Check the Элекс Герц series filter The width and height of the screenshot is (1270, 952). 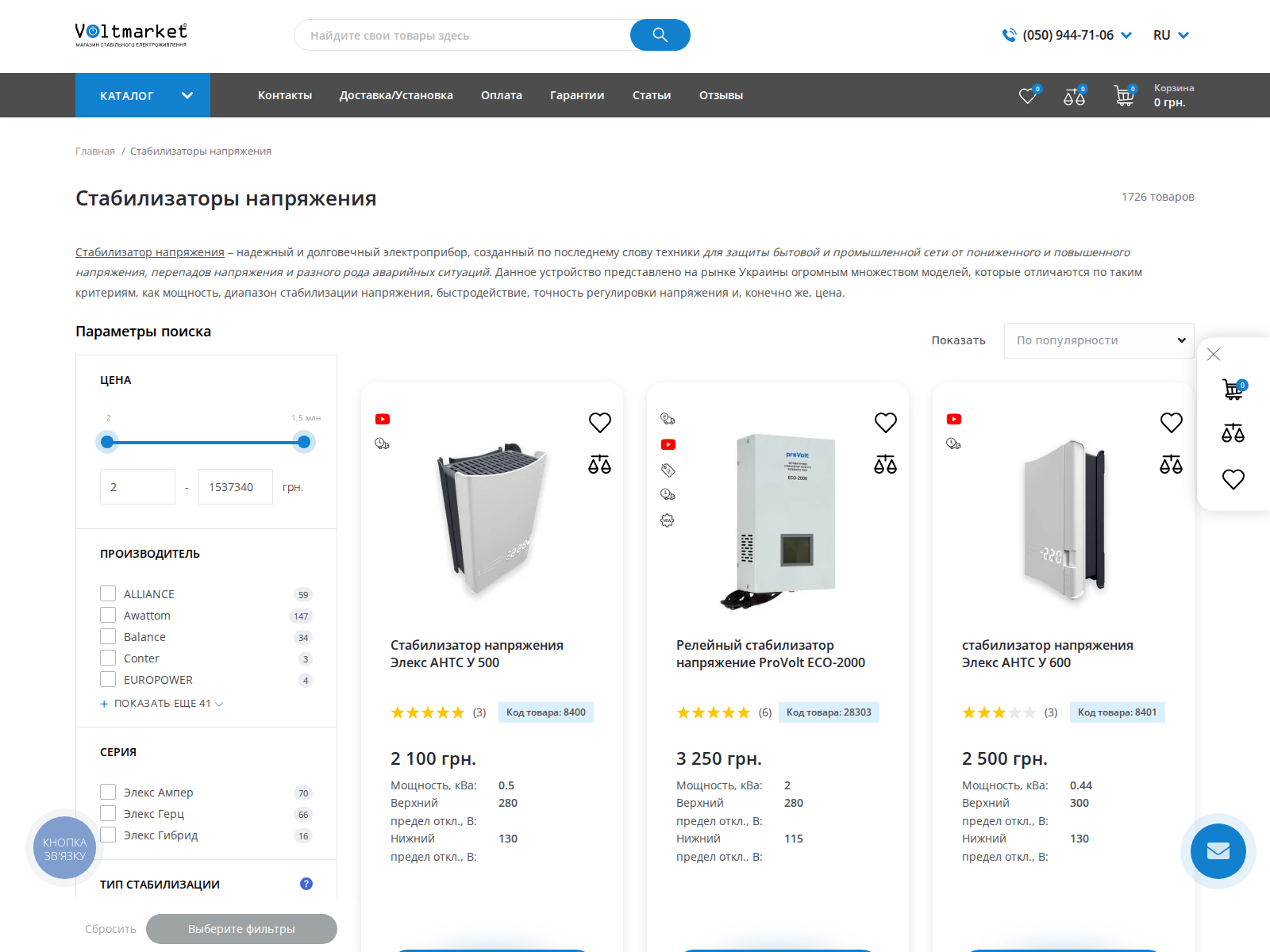coord(108,813)
